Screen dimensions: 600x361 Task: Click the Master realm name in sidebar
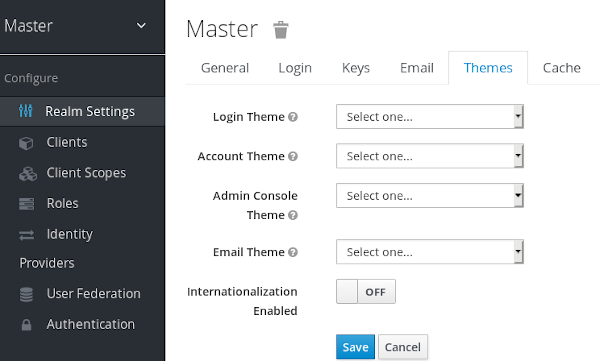click(x=28, y=26)
